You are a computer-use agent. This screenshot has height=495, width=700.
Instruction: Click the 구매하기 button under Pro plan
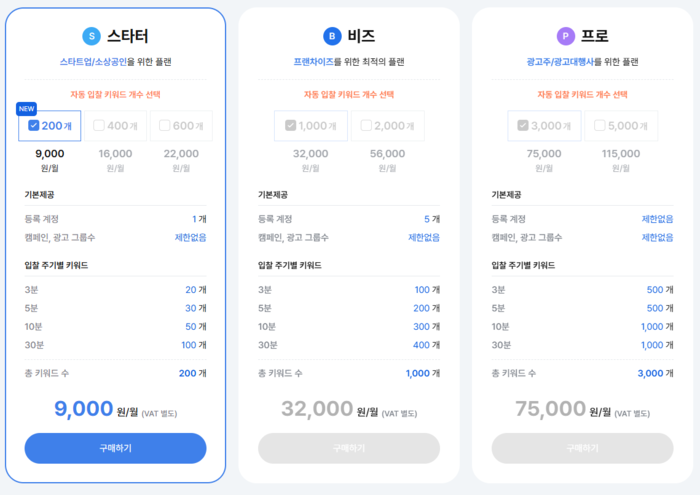point(582,448)
